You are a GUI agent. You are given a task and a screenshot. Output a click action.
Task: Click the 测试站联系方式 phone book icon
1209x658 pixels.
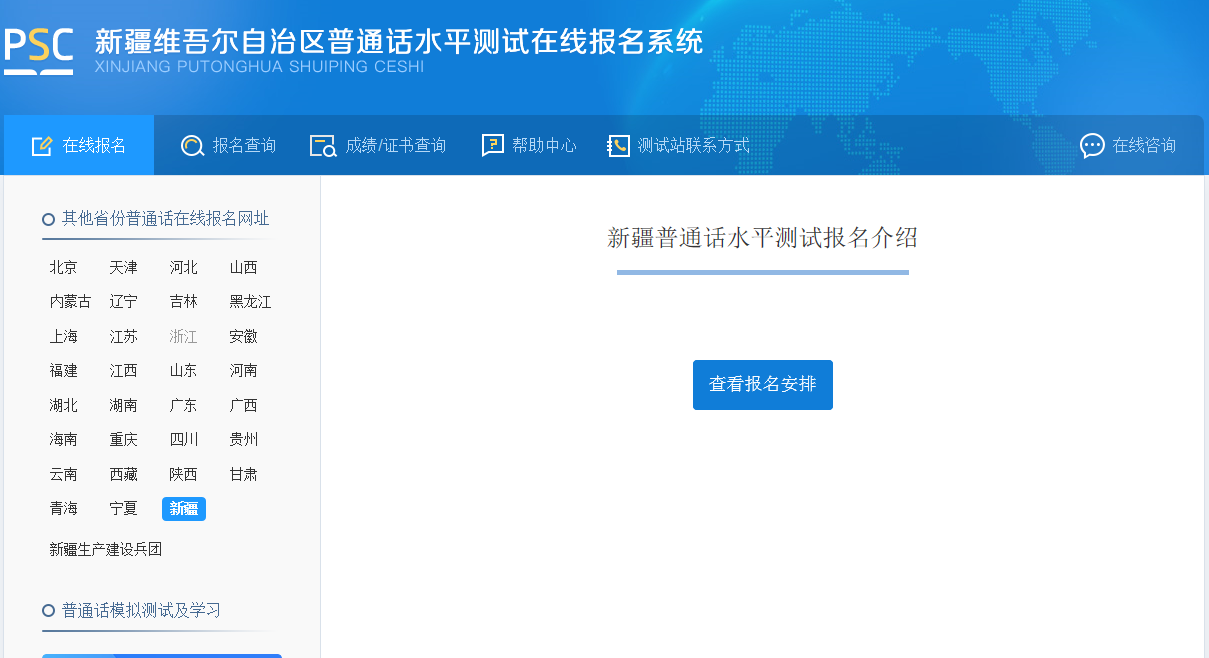(x=618, y=146)
